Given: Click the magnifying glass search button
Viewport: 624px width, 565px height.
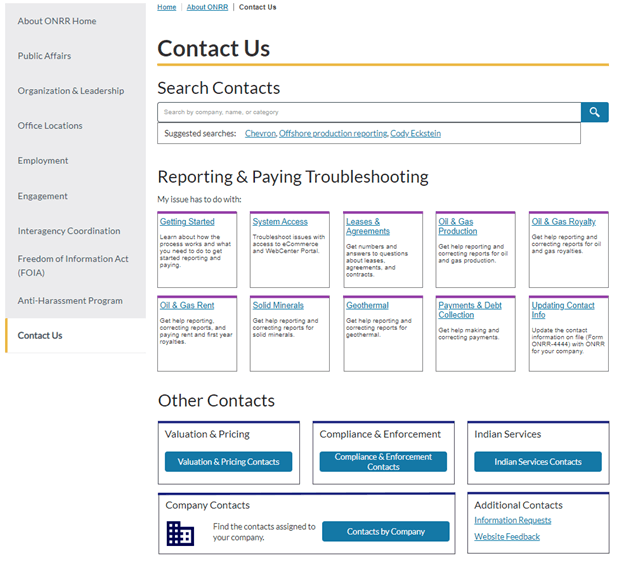Looking at the screenshot, I should click(595, 113).
